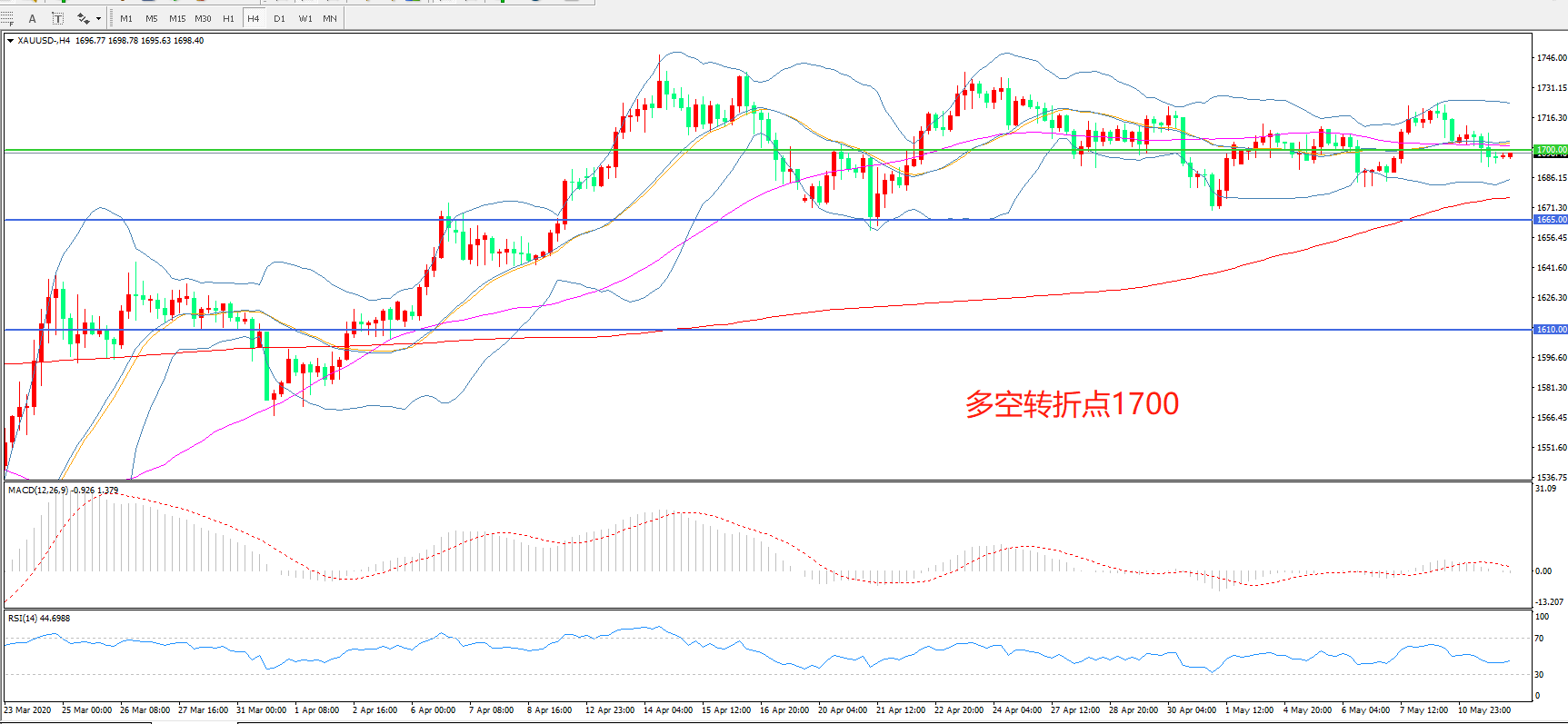Screen dimensions: 1568x724
Task: Click the MACD(12,26,9) indicator label
Action: 38,491
